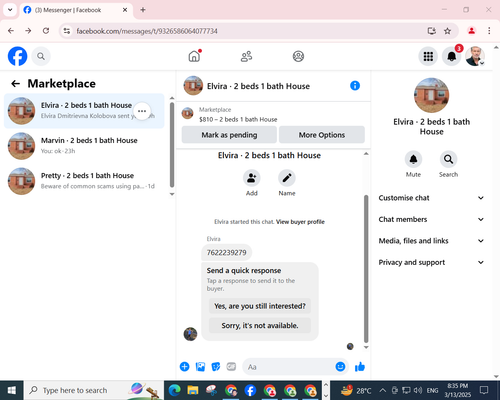The height and width of the screenshot is (400, 500).
Task: Show hidden system tray icons chevron
Action: 383,390
